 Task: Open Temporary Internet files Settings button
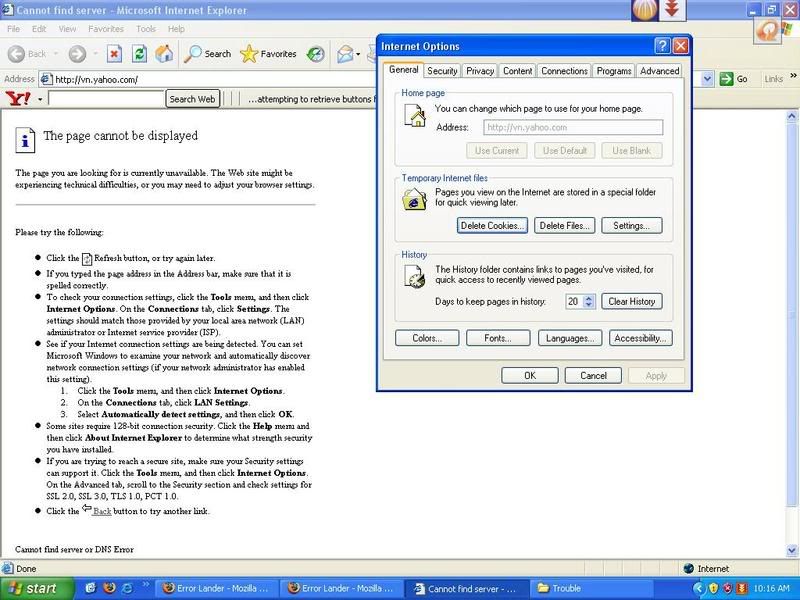632,226
